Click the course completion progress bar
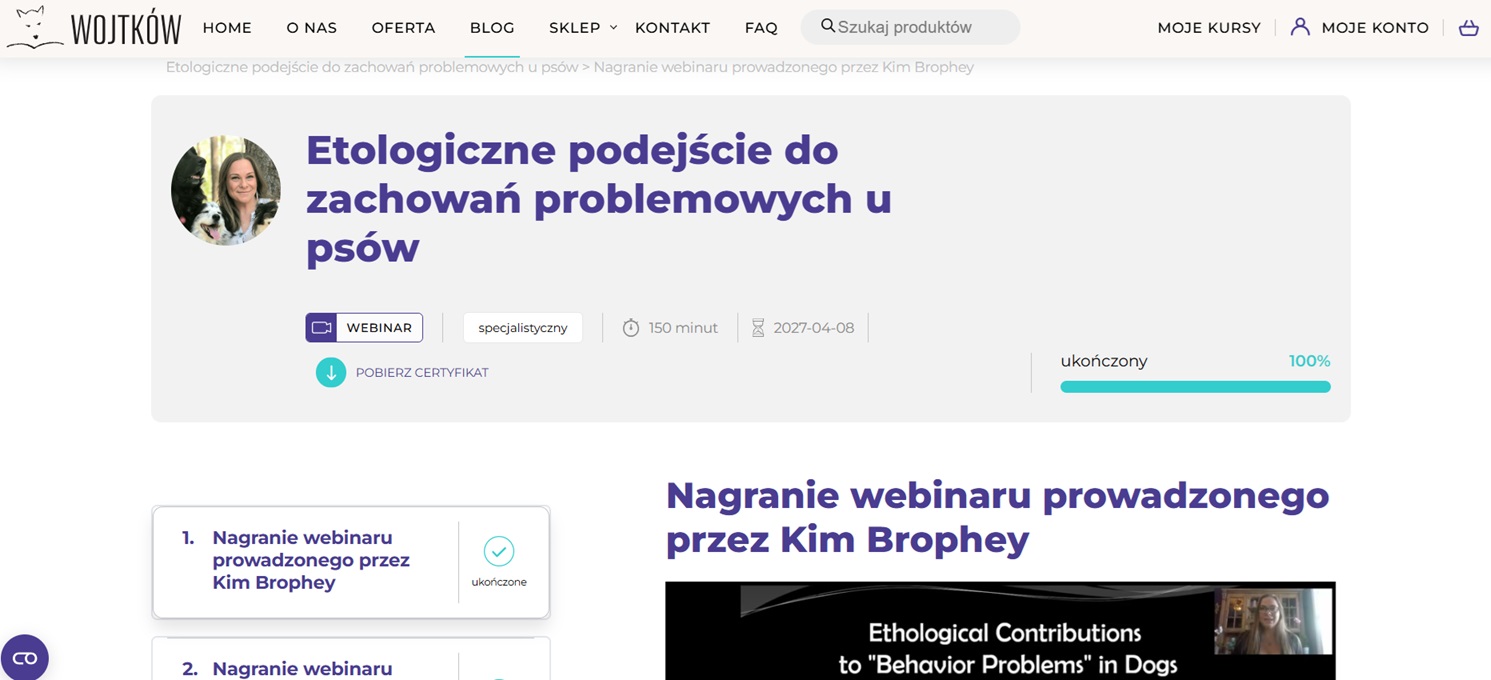This screenshot has height=680, width=1491. [x=1195, y=387]
